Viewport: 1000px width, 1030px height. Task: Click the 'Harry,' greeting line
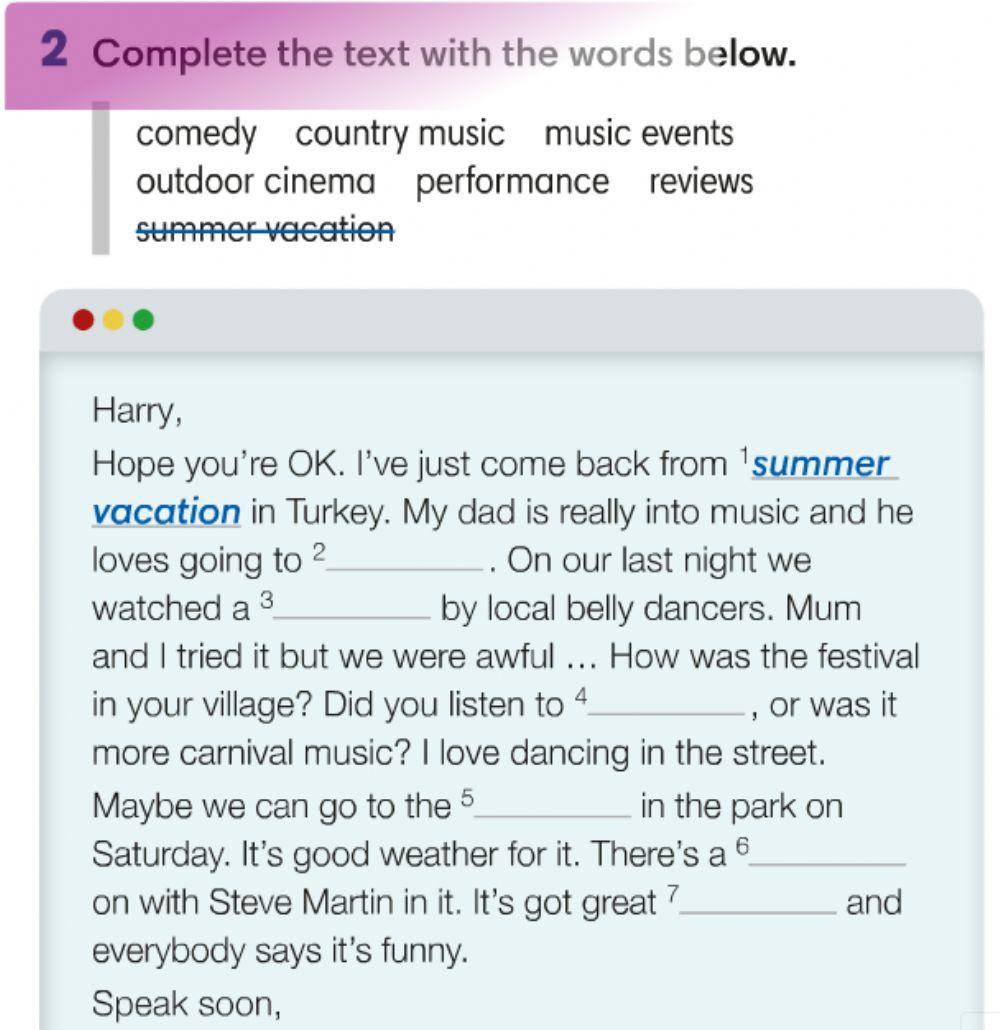[x=137, y=410]
